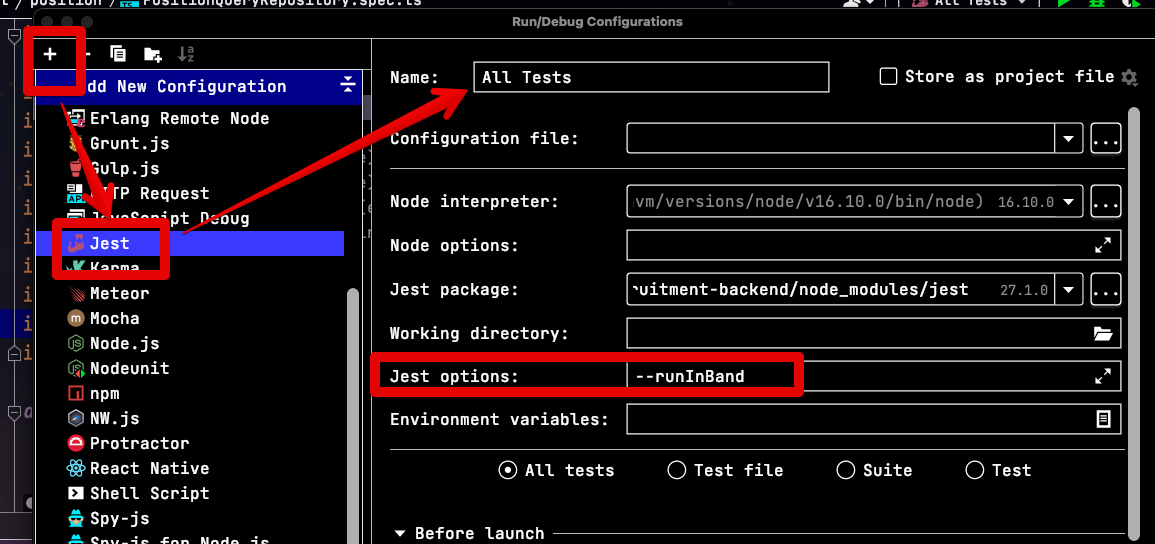The image size is (1155, 544).
Task: Click the minus Remove Configuration icon
Action: click(87, 54)
